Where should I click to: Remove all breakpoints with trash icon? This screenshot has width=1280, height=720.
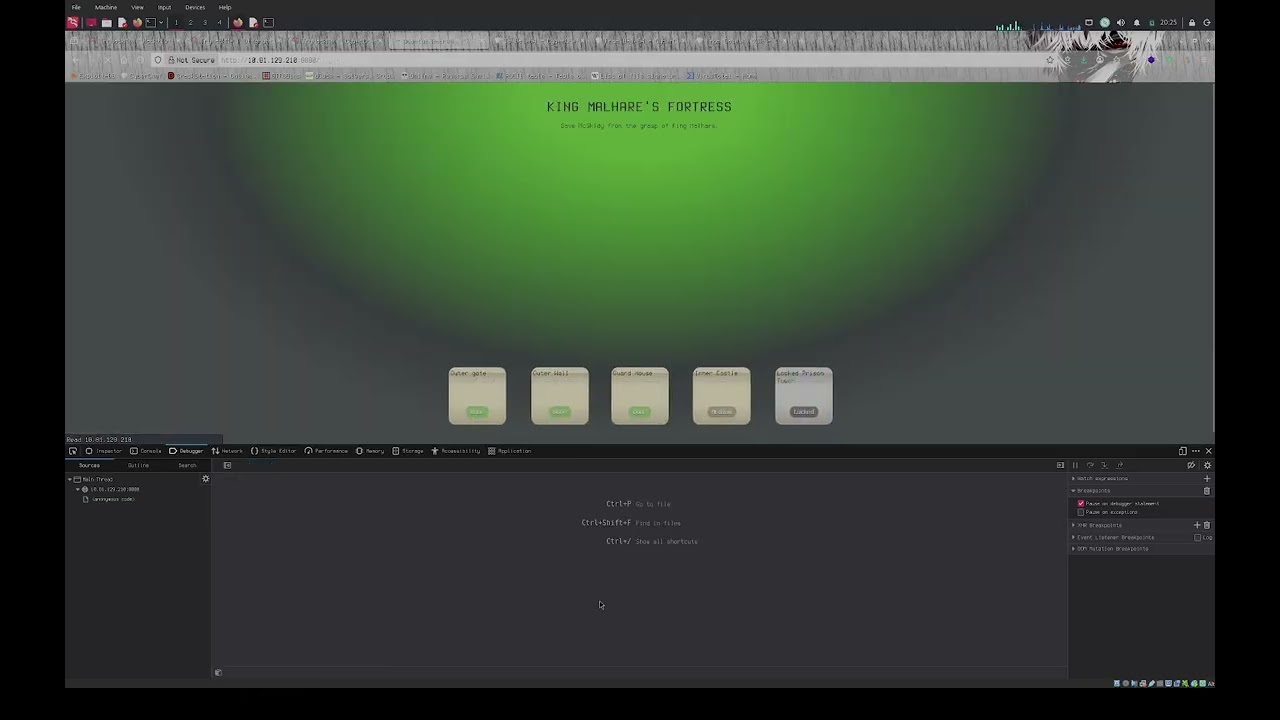pos(1207,491)
